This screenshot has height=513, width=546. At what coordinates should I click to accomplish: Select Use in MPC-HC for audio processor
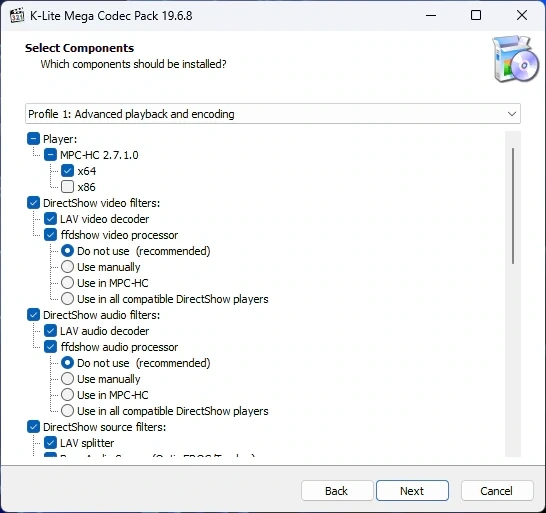tap(67, 395)
